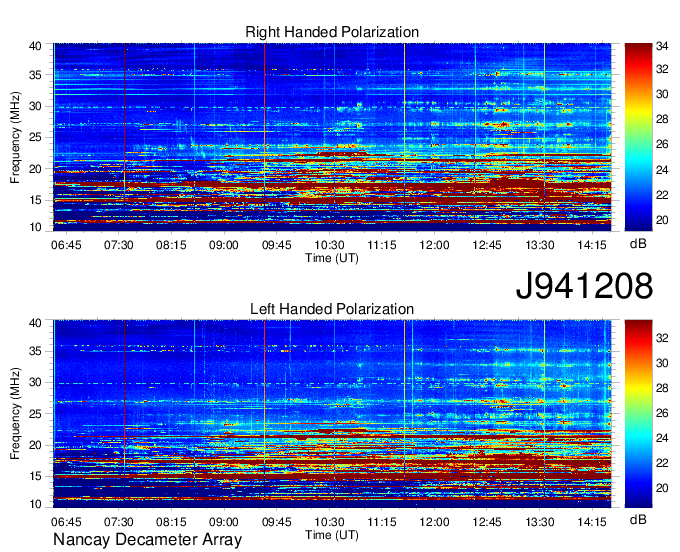This screenshot has height=552, width=680.
Task: Click the "10" frequency tick of Right Handed plot
Action: coord(36,227)
